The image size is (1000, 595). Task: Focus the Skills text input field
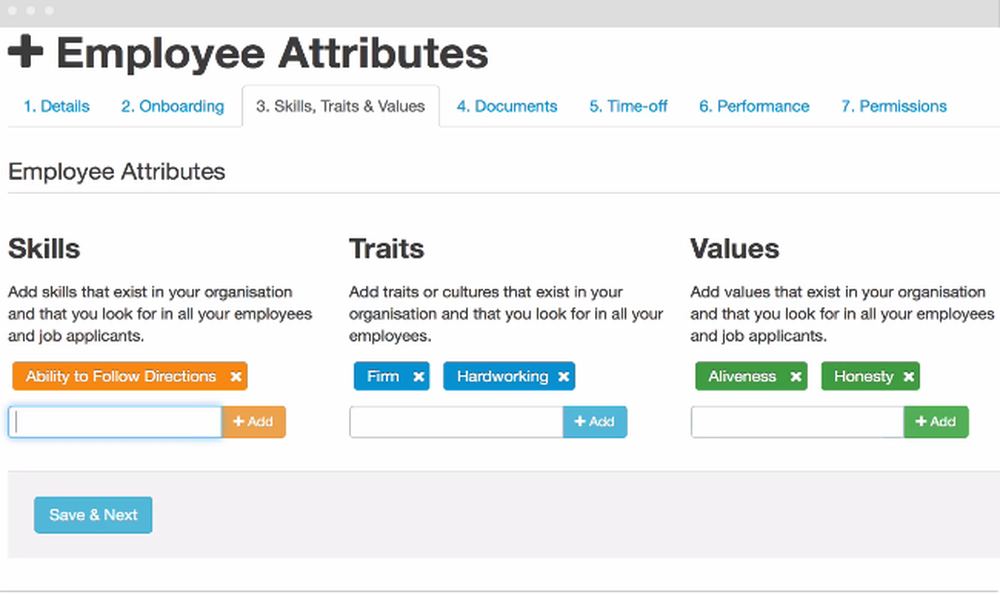tap(115, 422)
